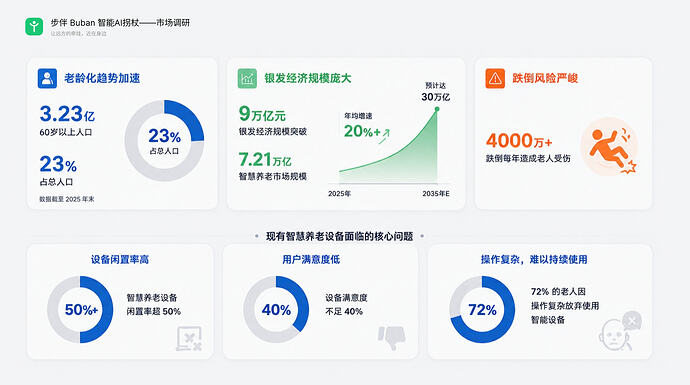Click the green upward arrow near 20%+
Image resolution: width=690 pixels, height=385 pixels.
[385, 136]
